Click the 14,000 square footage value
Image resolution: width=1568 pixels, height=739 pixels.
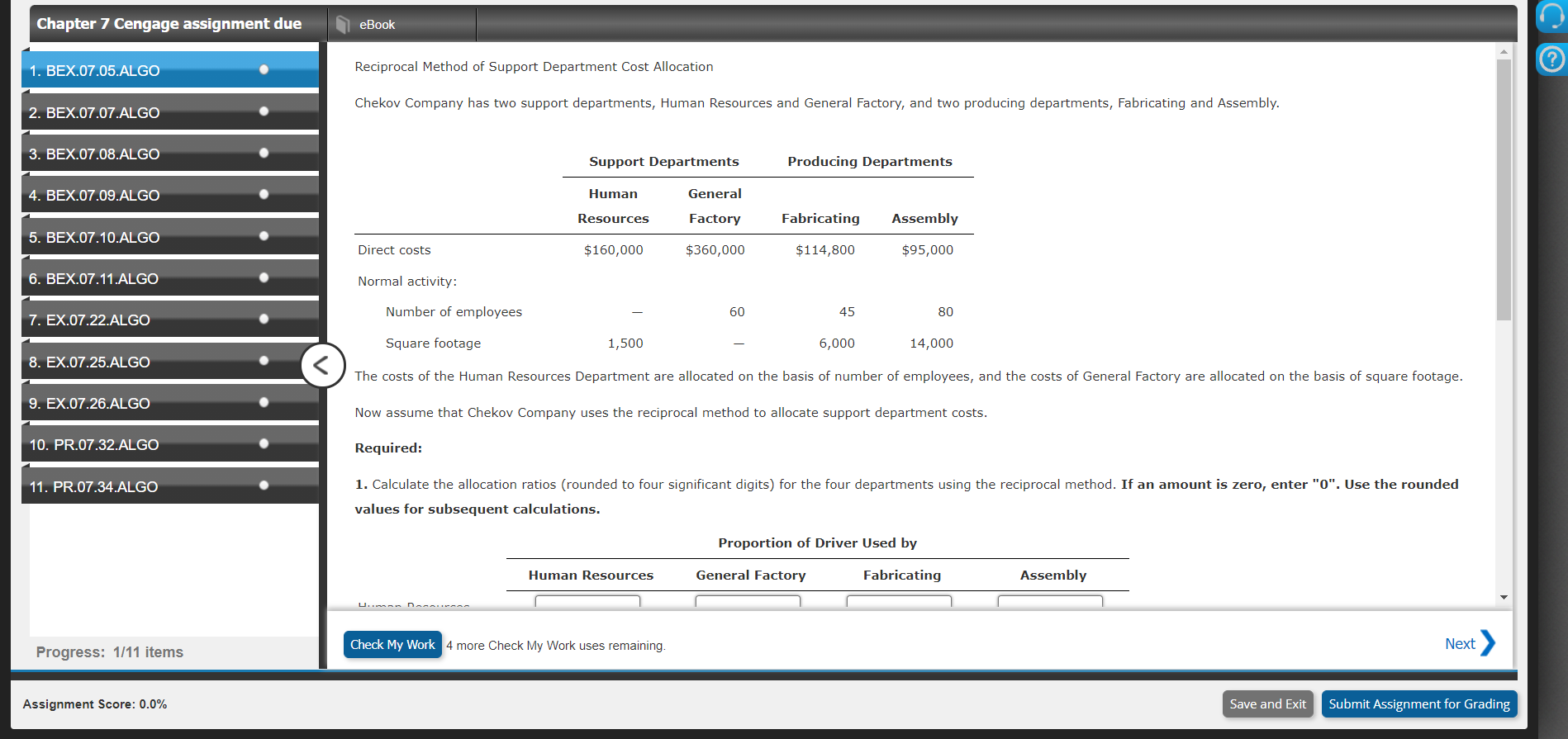click(x=931, y=343)
